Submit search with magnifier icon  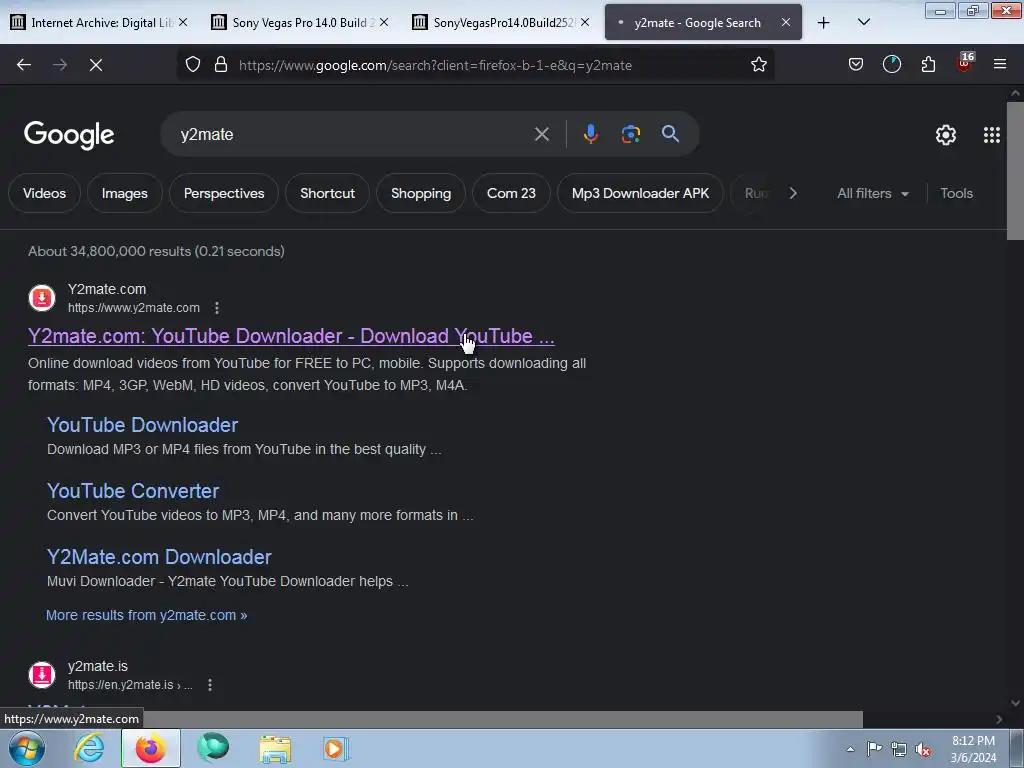coord(670,135)
